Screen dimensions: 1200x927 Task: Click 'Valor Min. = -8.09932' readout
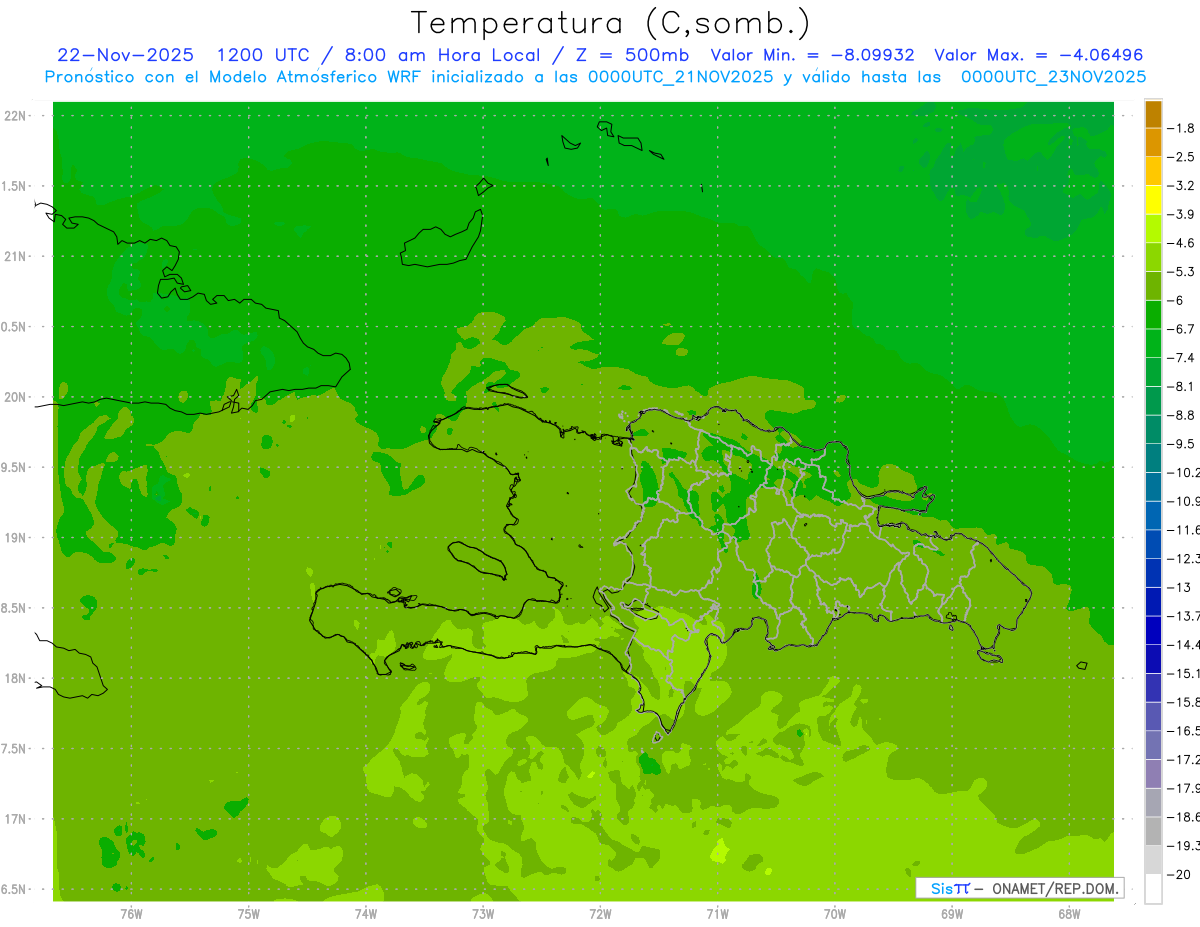tap(812, 55)
